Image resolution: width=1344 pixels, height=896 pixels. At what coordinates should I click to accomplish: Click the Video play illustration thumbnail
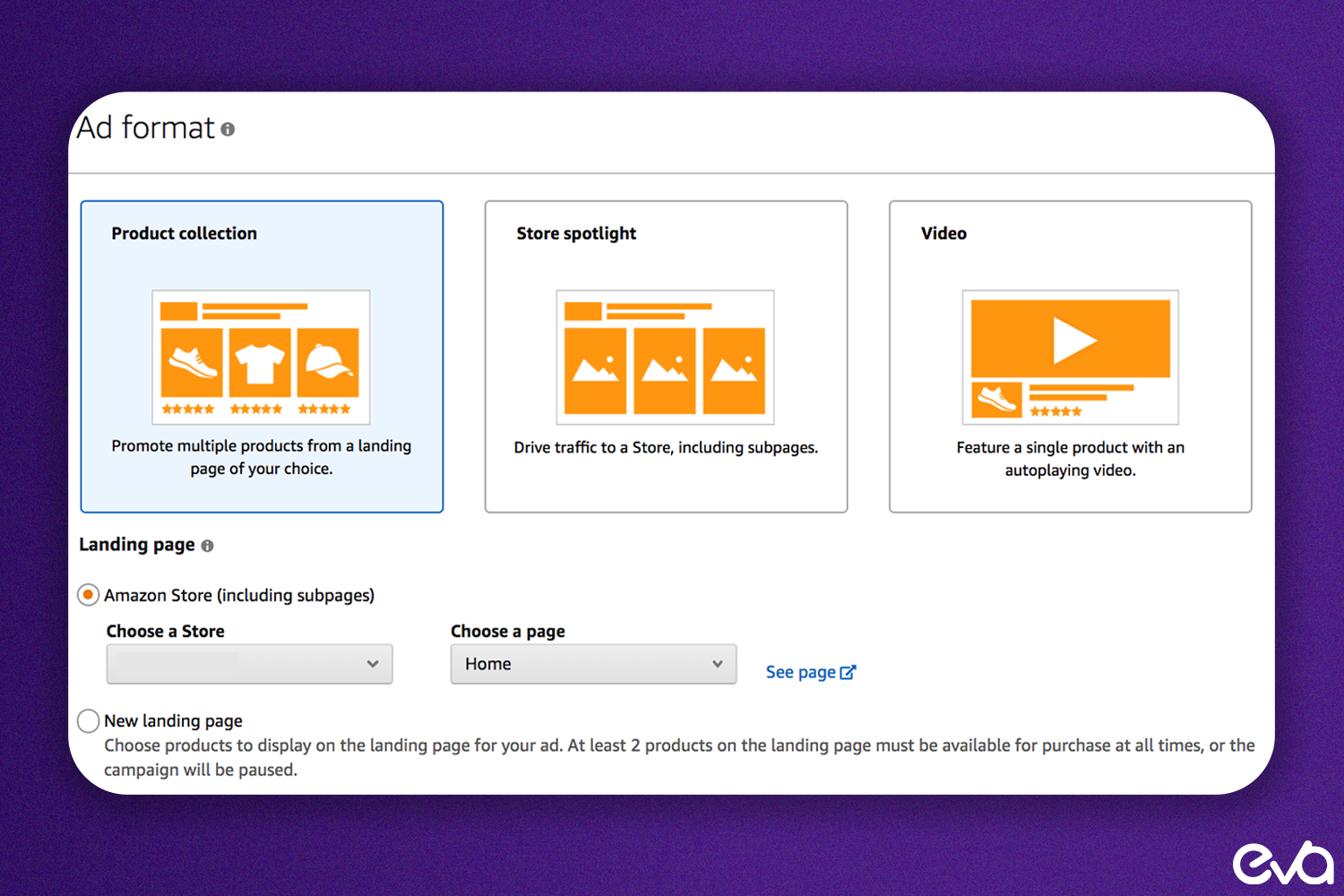tap(1070, 358)
